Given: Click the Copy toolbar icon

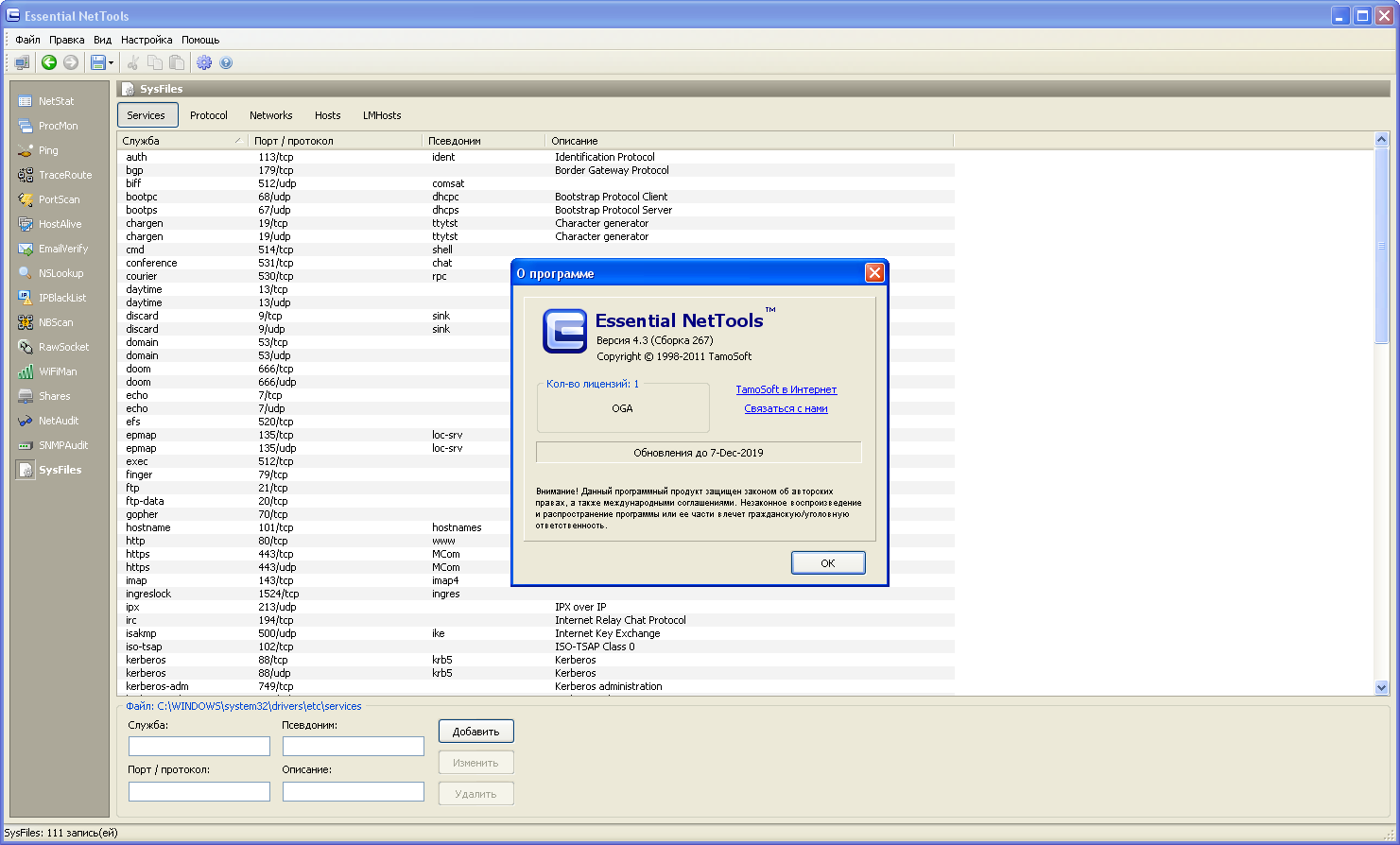Looking at the screenshot, I should pos(155,62).
